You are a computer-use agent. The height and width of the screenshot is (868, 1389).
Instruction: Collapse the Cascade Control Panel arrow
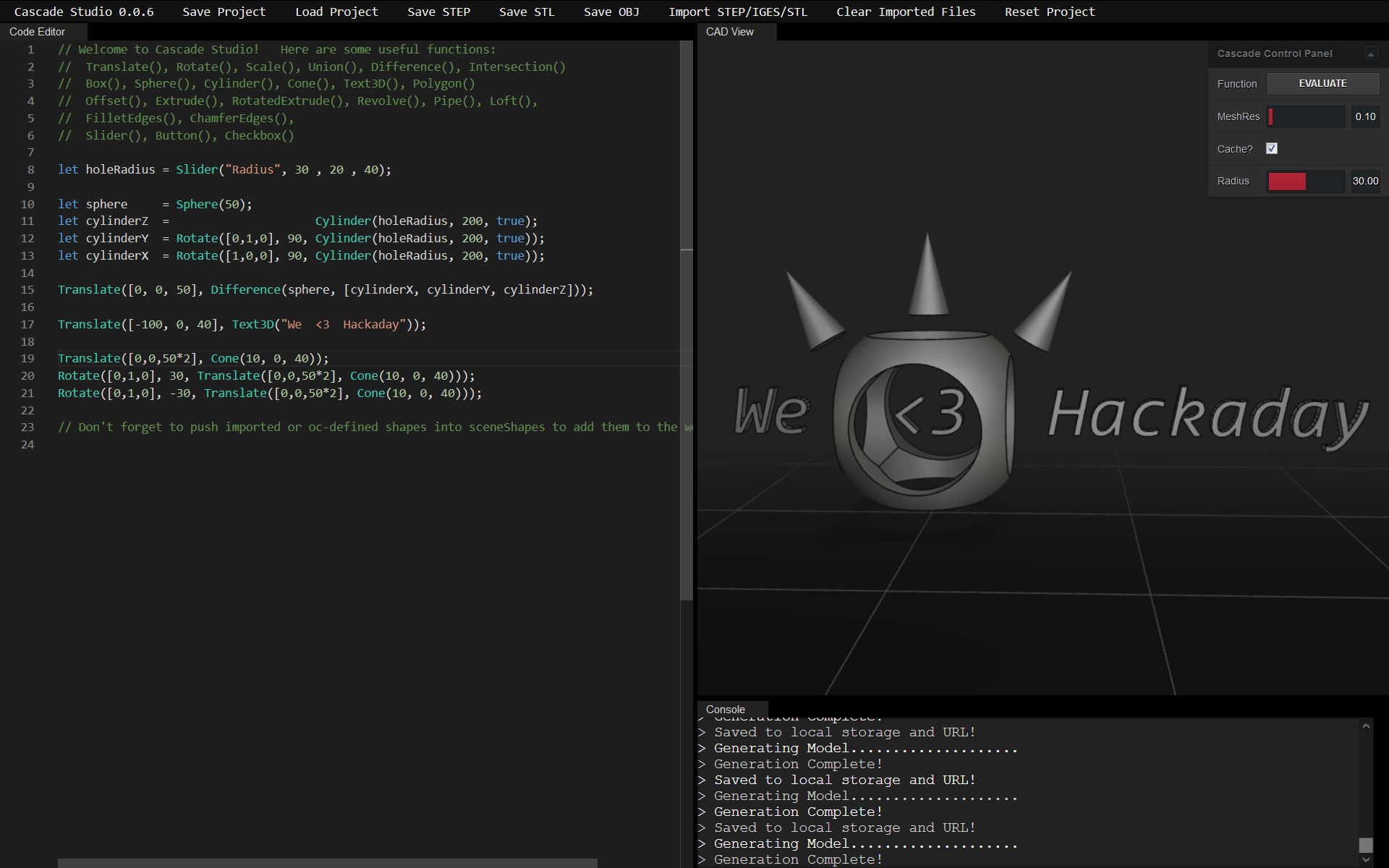(x=1370, y=54)
